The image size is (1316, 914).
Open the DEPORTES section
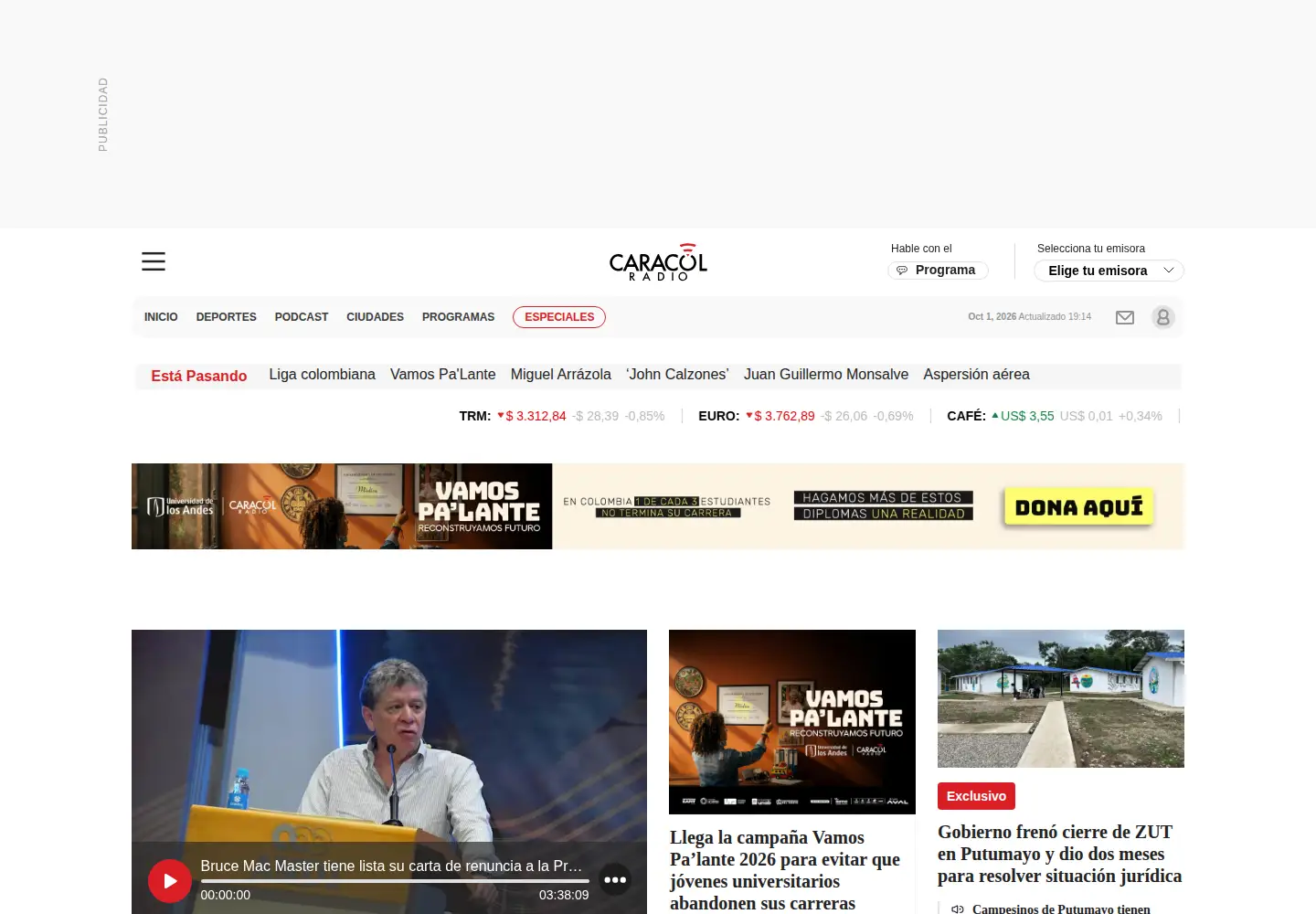click(x=227, y=317)
